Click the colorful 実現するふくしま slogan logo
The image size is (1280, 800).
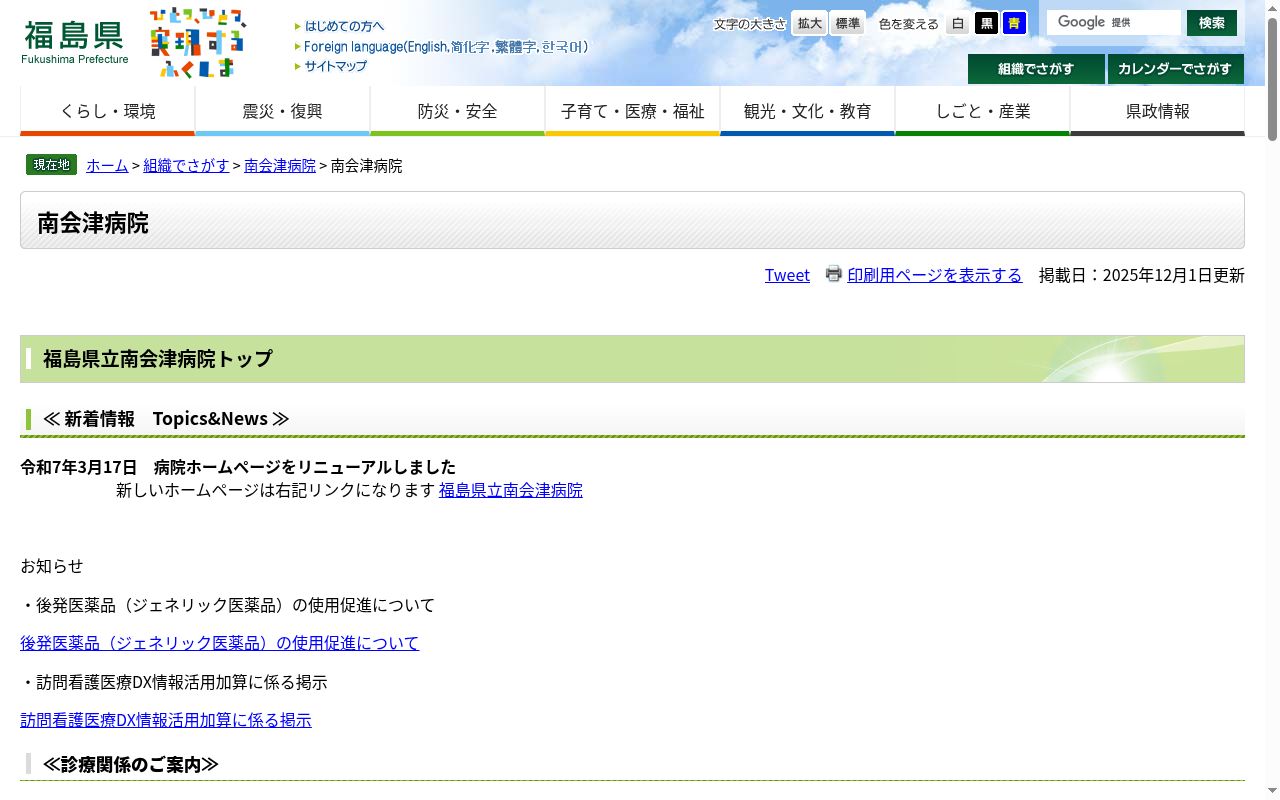pos(198,42)
